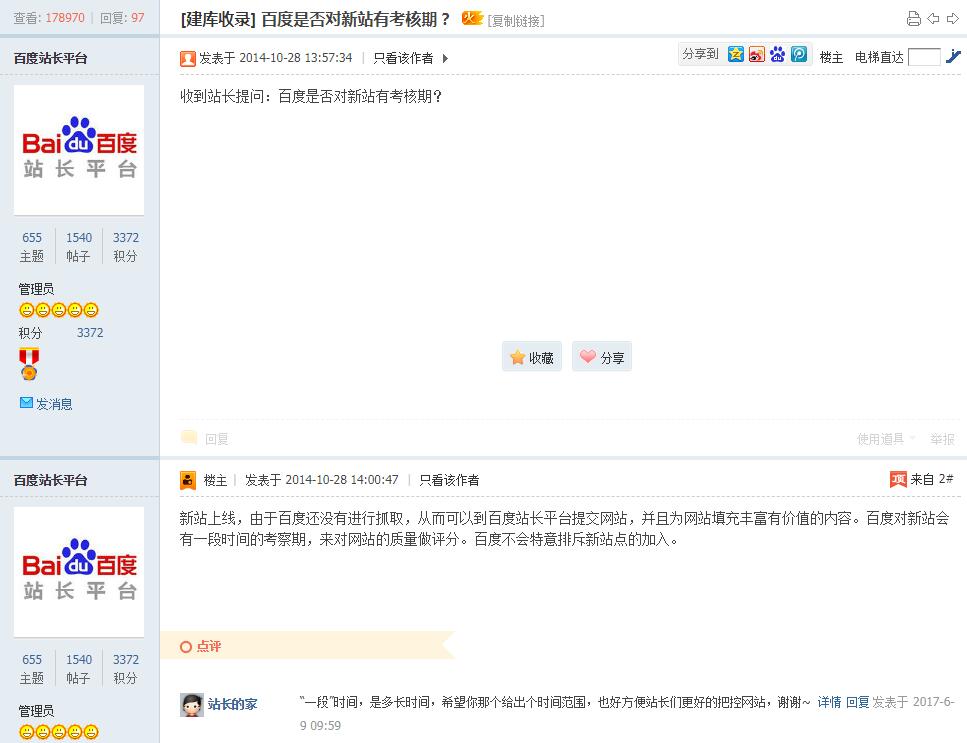967x743 pixels.
Task: Share to Baidu paw icon
Action: 778,55
